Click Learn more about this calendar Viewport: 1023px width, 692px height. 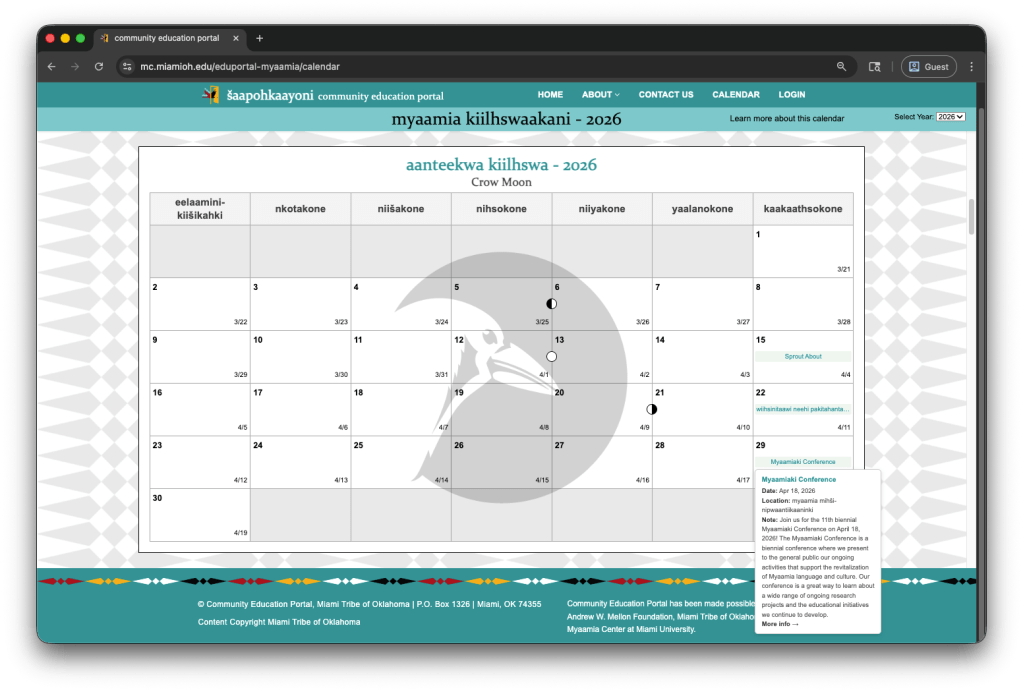[x=786, y=117]
